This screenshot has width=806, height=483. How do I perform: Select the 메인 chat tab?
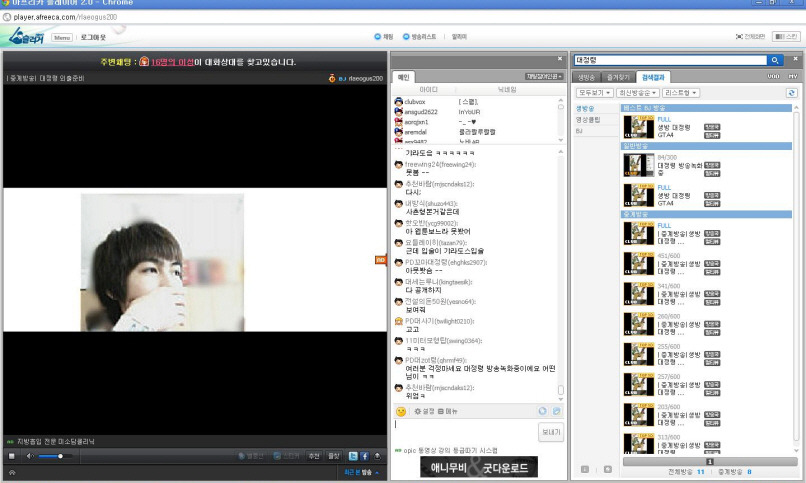(x=404, y=77)
